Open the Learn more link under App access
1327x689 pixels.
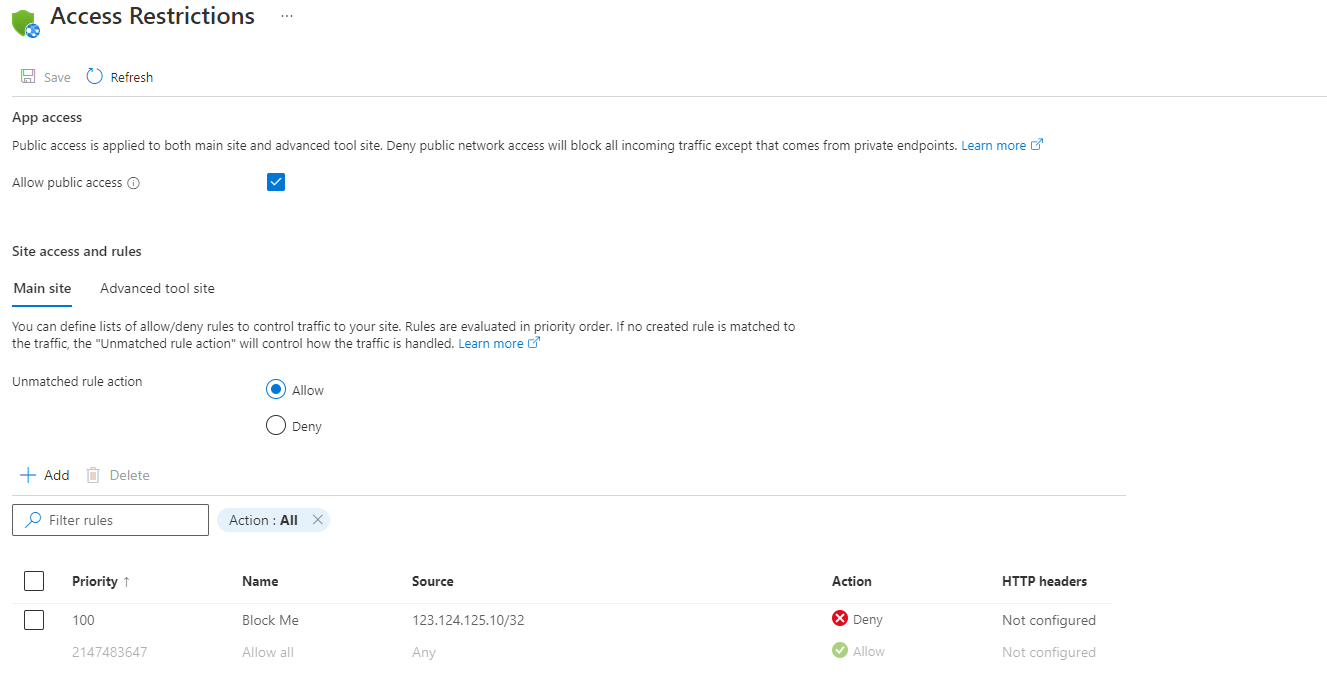coord(994,144)
